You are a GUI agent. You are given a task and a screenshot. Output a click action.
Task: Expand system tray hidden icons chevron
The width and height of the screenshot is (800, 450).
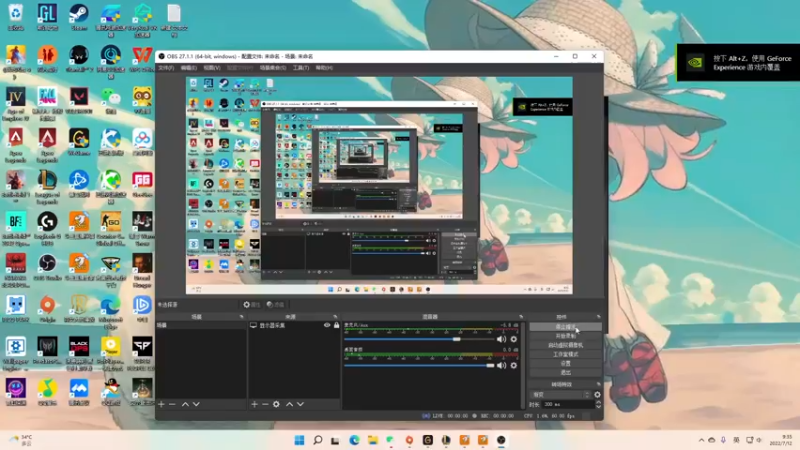(x=702, y=440)
